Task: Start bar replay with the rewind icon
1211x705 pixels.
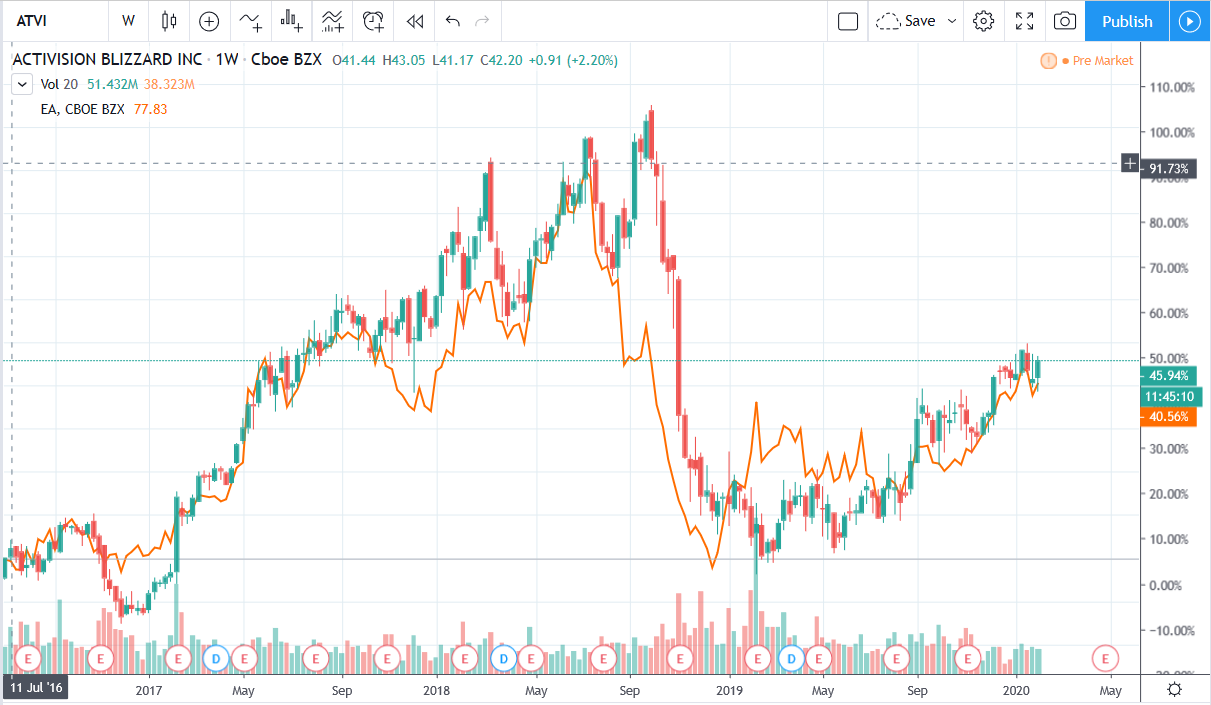Action: click(x=415, y=21)
